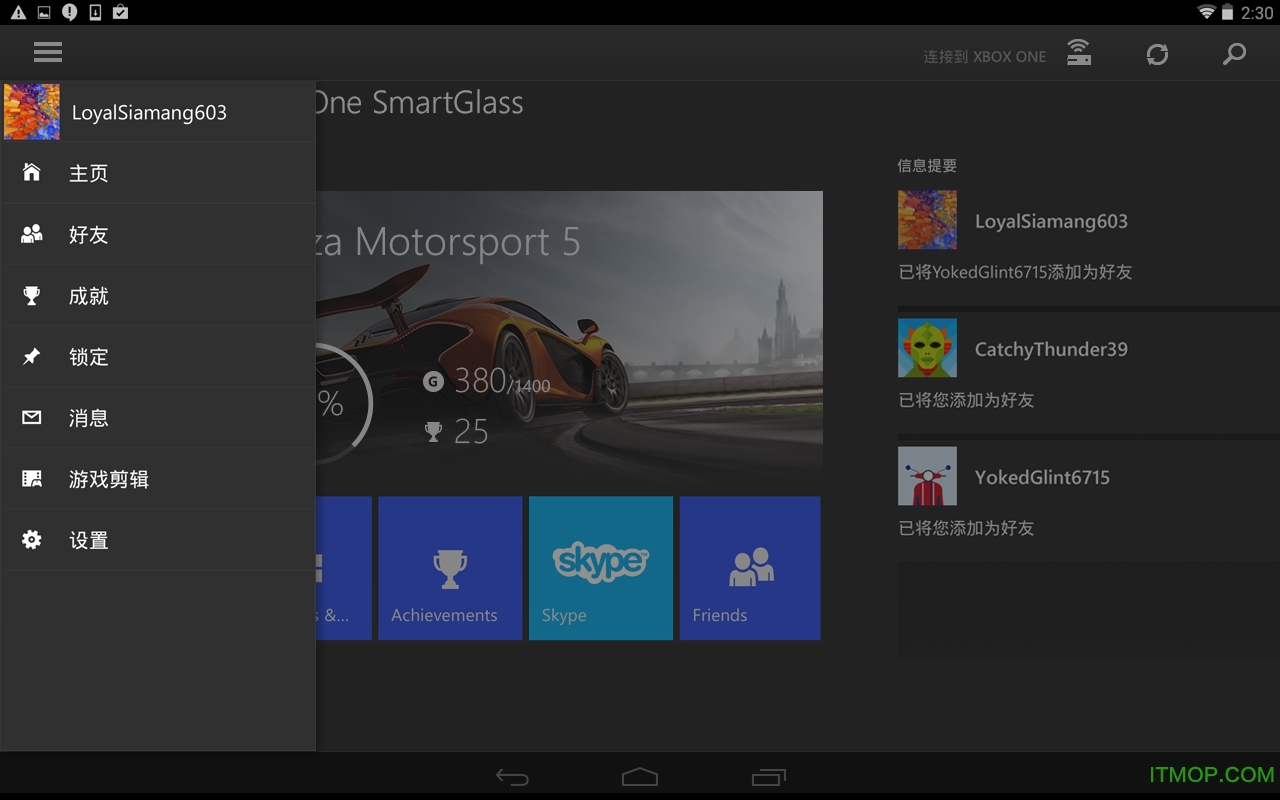Click 连接到 XBOX ONE text
The image size is (1280, 800).
click(x=985, y=57)
